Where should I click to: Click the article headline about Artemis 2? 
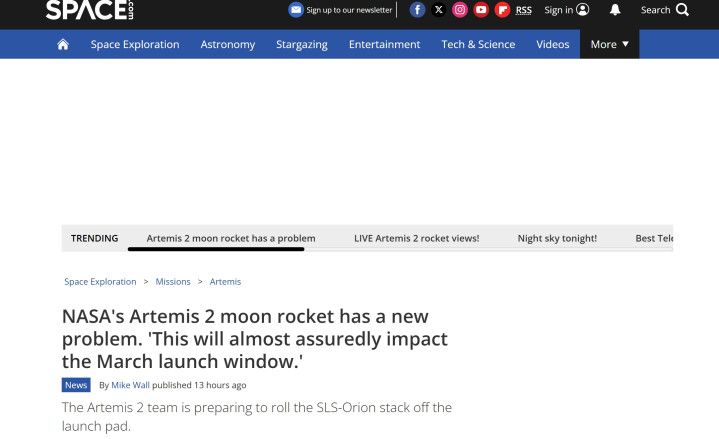tap(254, 339)
